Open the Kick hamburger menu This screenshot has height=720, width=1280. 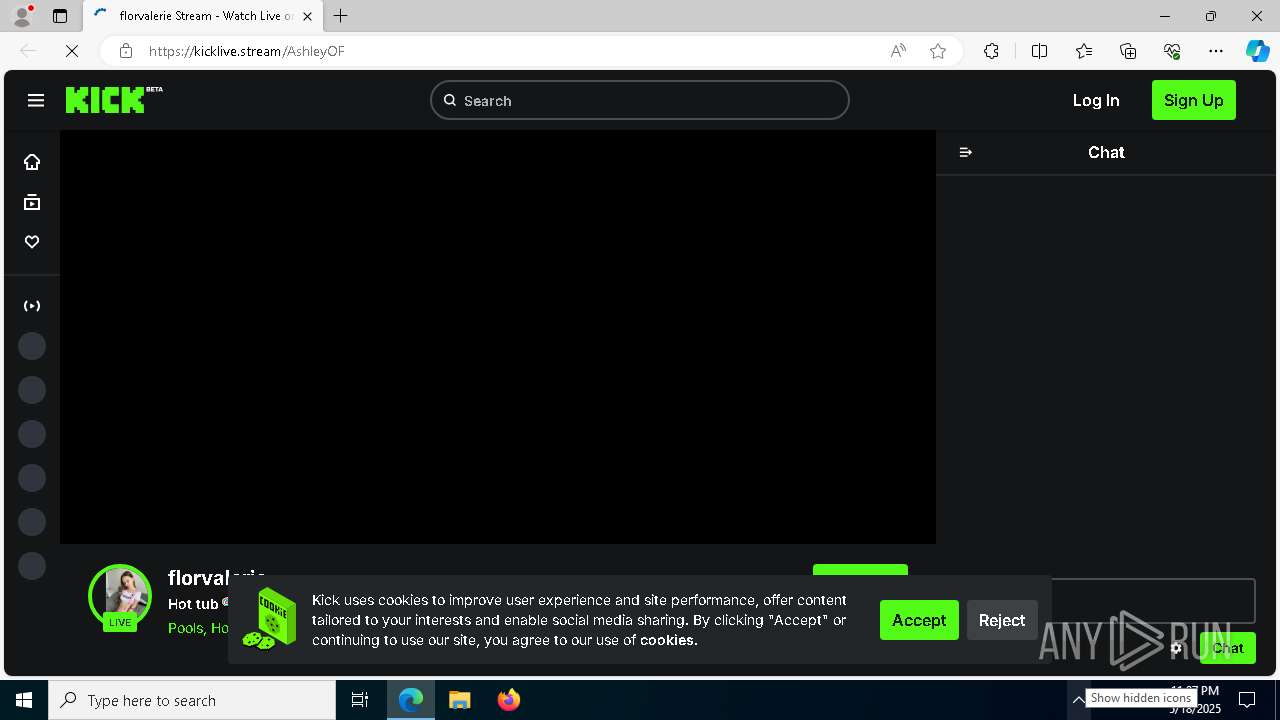[36, 100]
